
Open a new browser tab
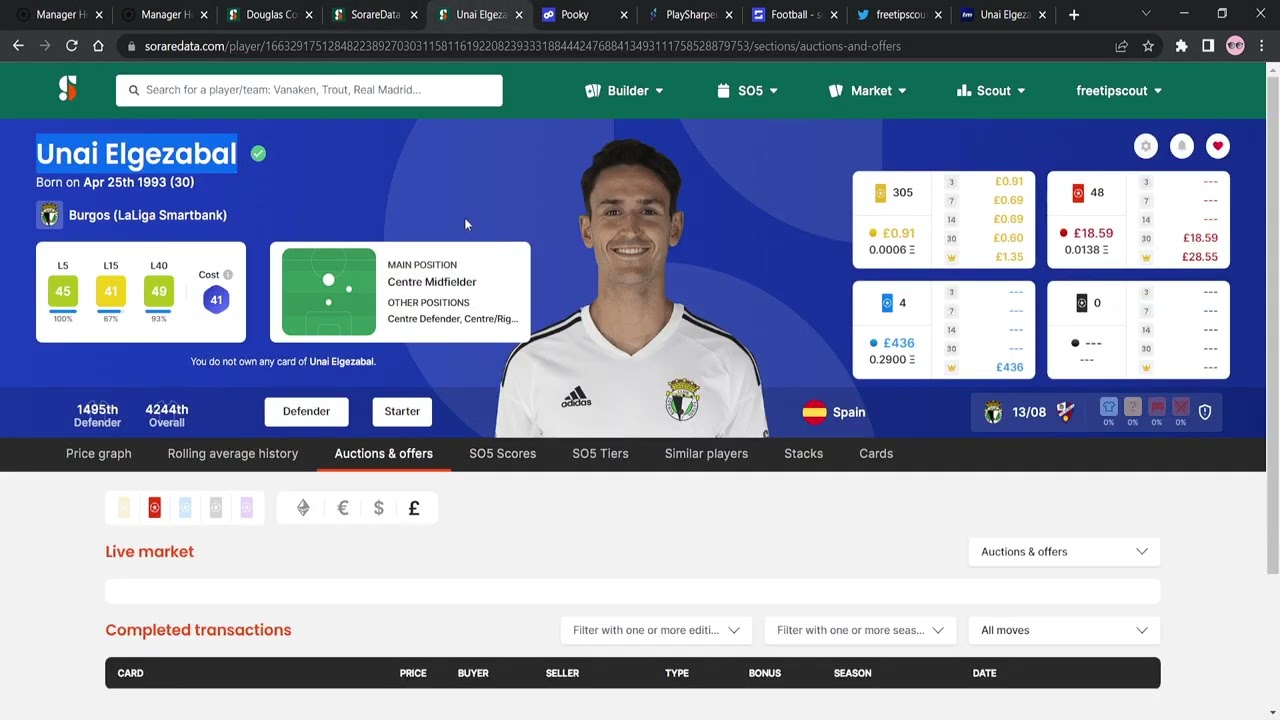tap(1074, 15)
